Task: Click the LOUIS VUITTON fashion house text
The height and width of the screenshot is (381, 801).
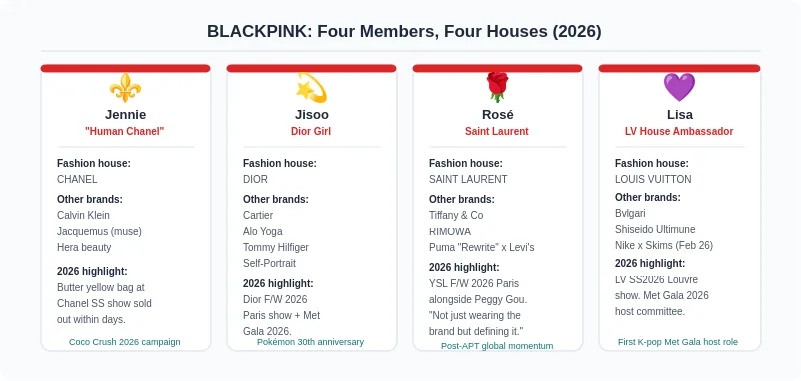Action: [x=653, y=179]
